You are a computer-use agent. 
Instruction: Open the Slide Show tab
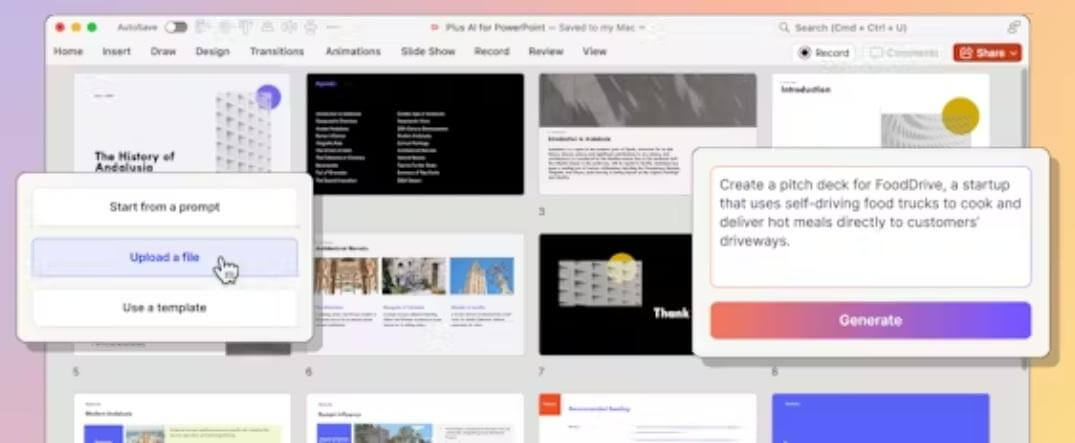[428, 51]
